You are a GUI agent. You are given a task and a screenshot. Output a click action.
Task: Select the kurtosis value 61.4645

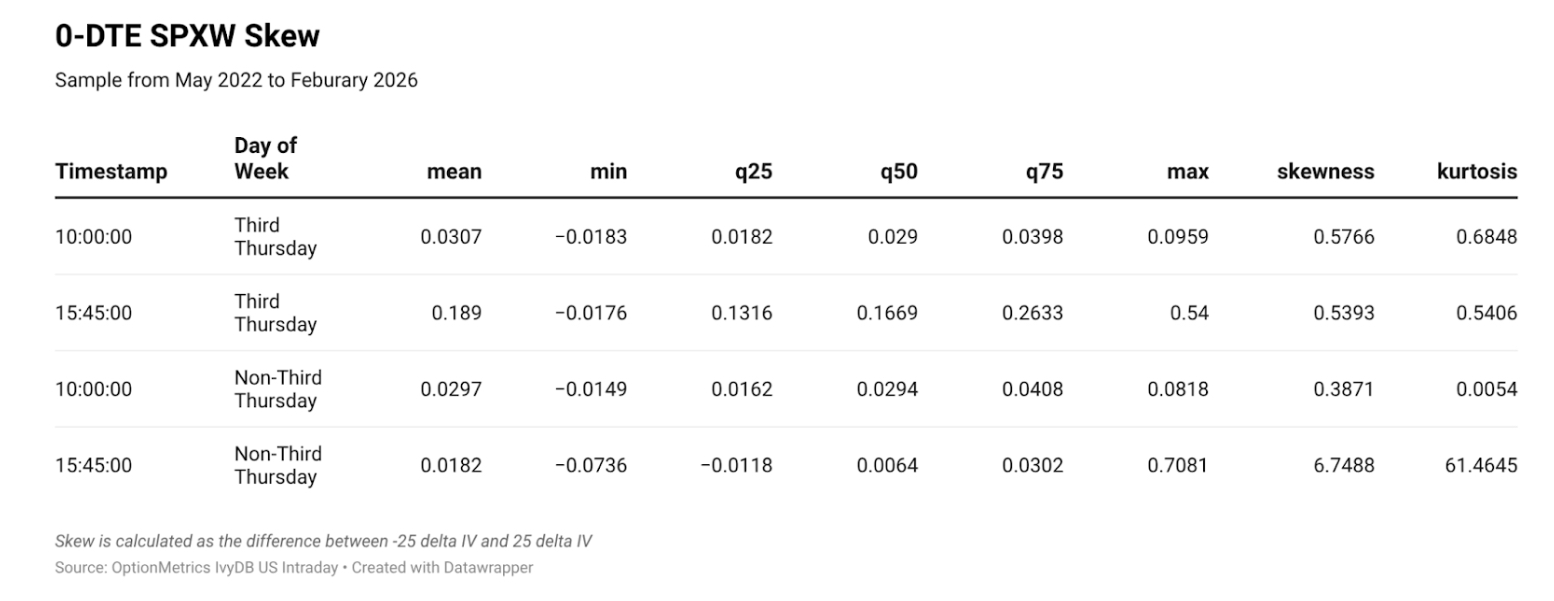point(1480,465)
